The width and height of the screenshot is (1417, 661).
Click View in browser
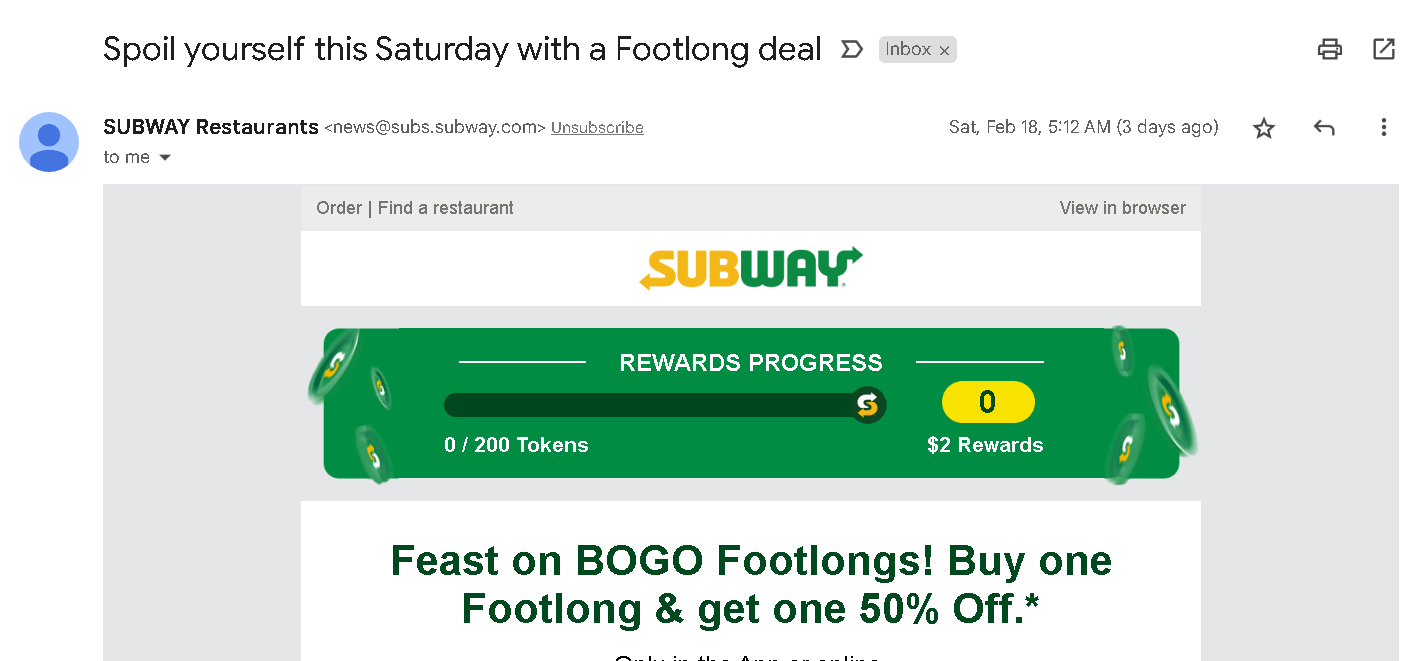click(x=1123, y=208)
